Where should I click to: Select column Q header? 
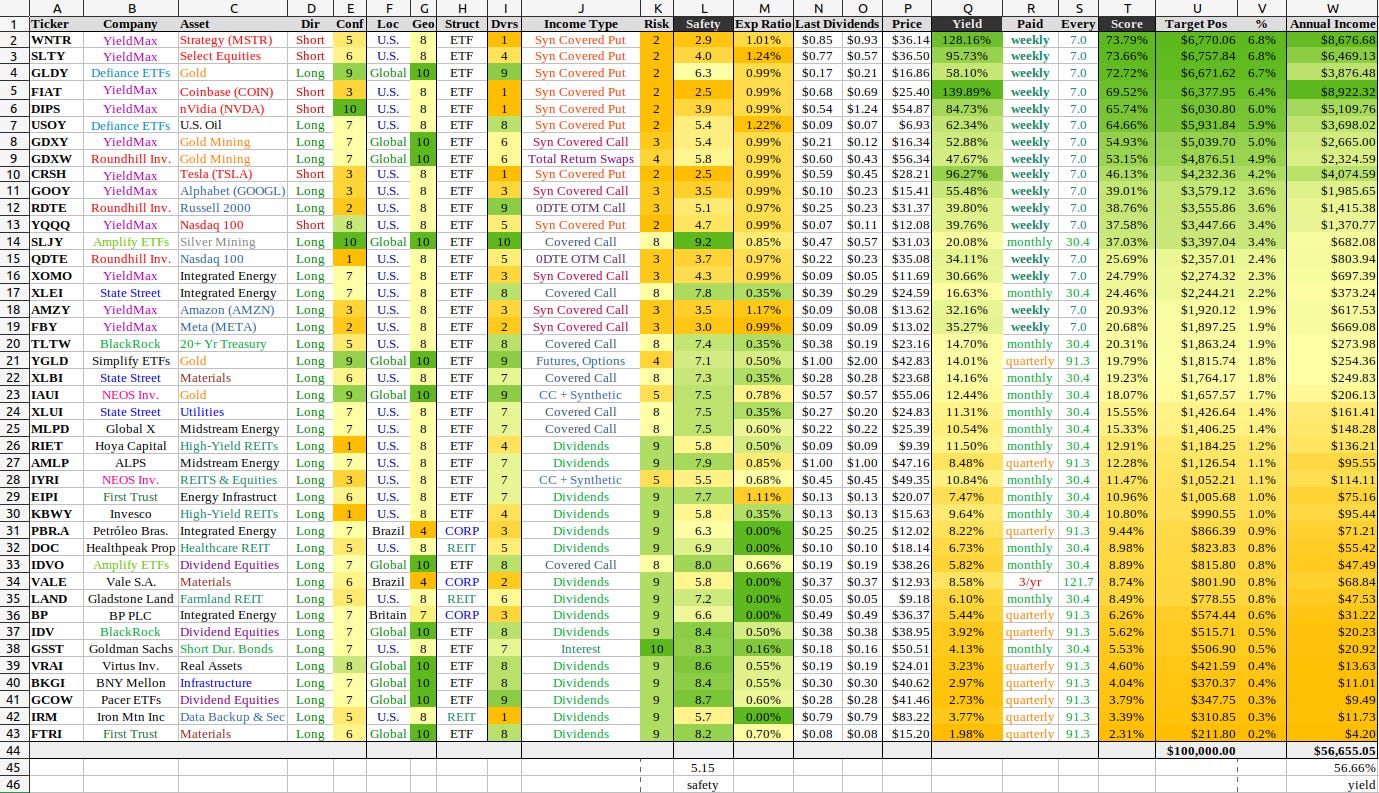coord(968,7)
